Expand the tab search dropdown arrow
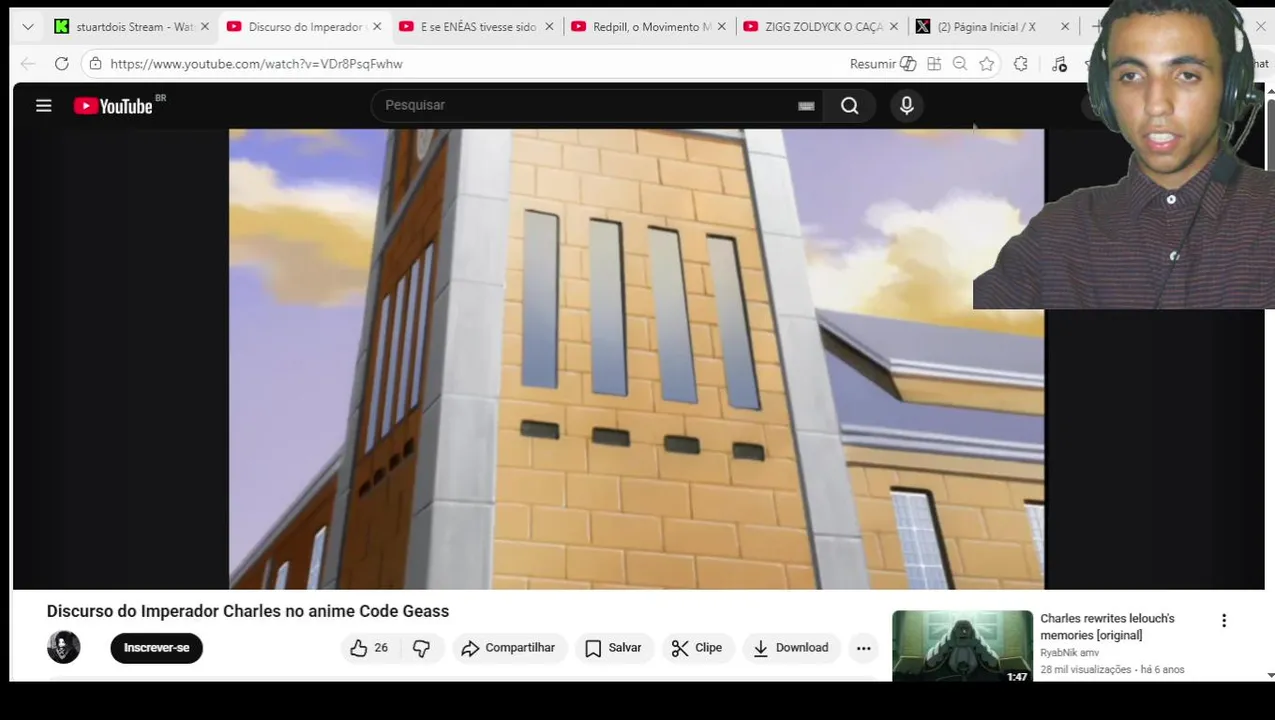1275x720 pixels. pyautogui.click(x=28, y=27)
